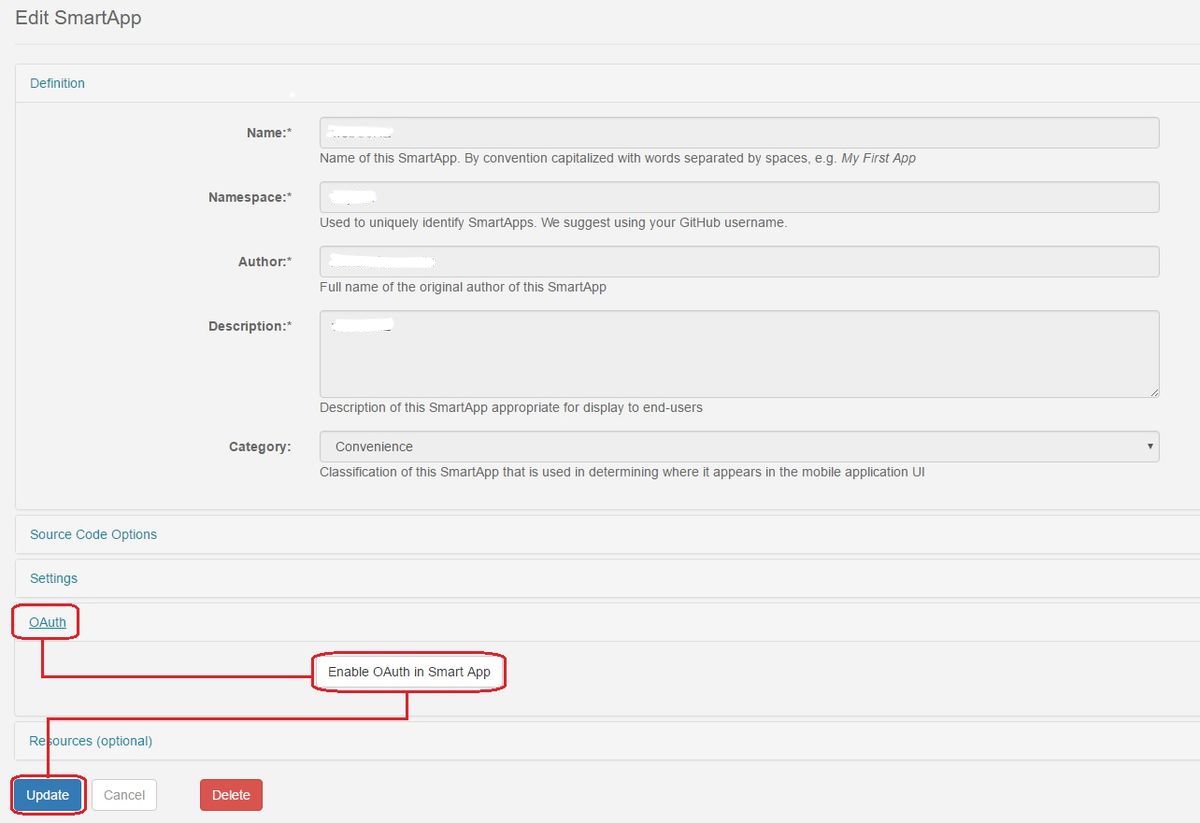Click the Author:* field label

pos(265,261)
